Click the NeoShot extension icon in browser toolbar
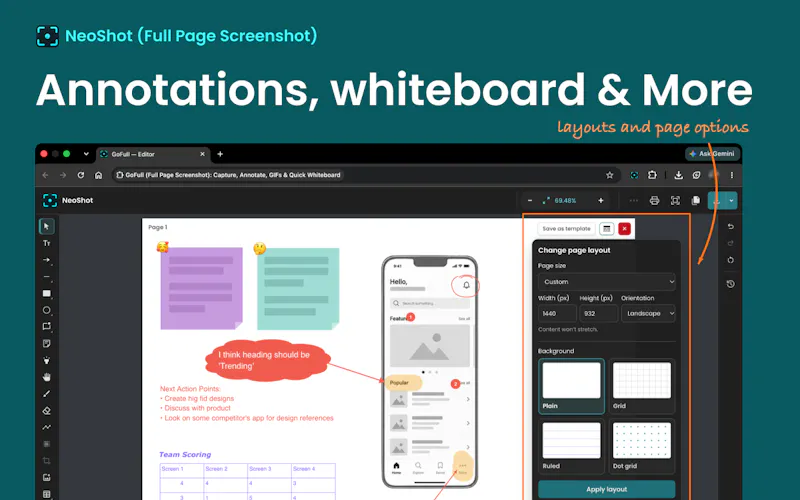Screen dimensions: 800x500 tap(634, 175)
